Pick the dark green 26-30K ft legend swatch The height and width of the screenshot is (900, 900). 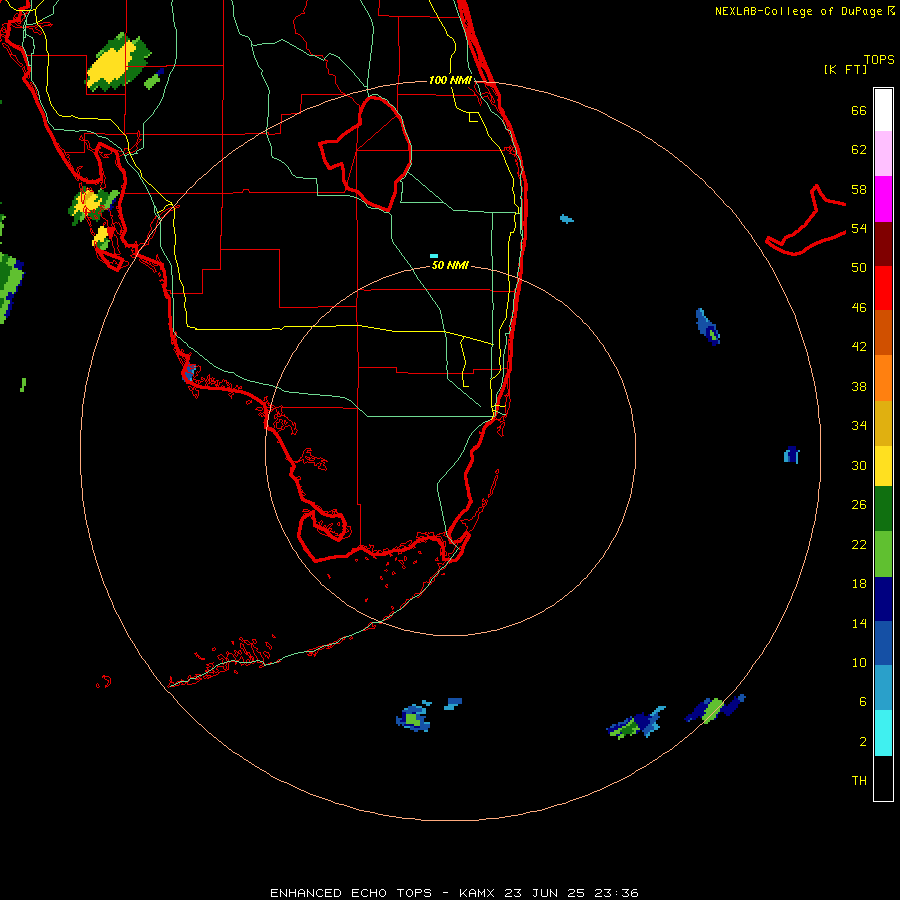pyautogui.click(x=883, y=509)
